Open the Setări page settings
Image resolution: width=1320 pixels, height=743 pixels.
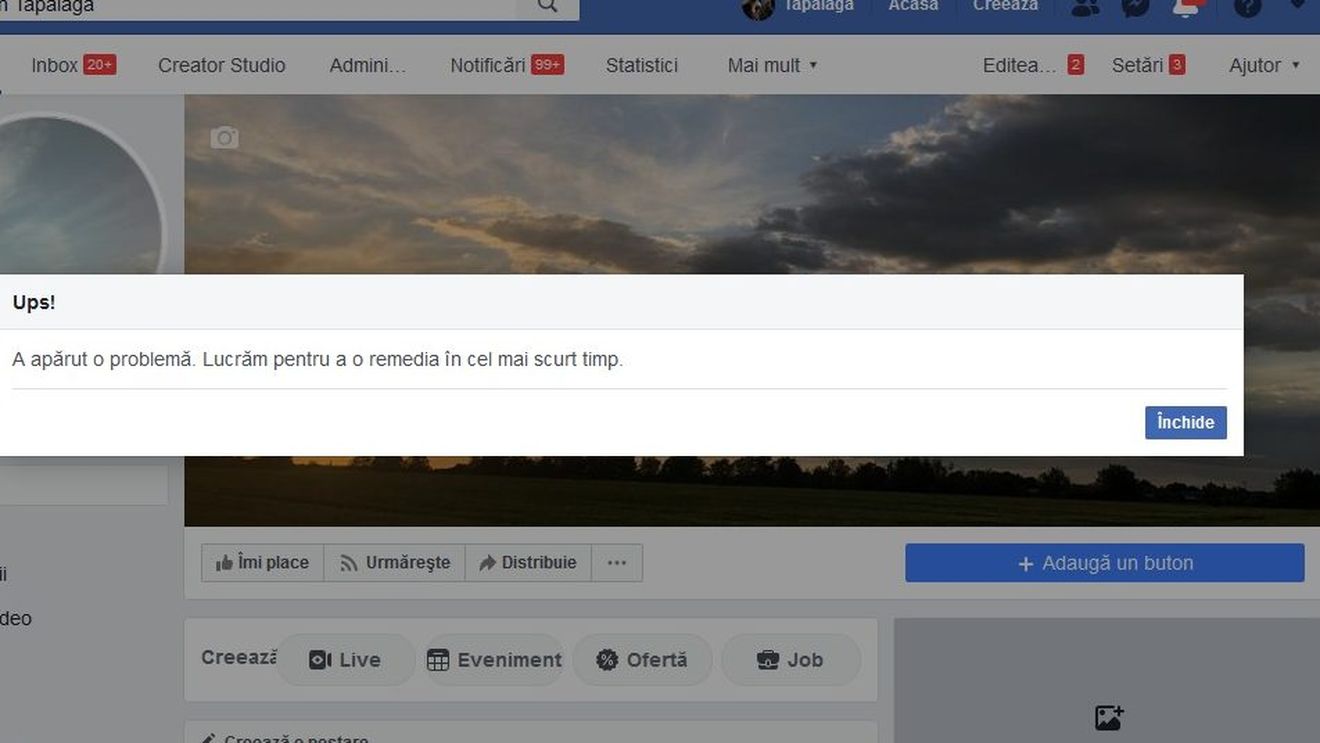coord(1148,65)
